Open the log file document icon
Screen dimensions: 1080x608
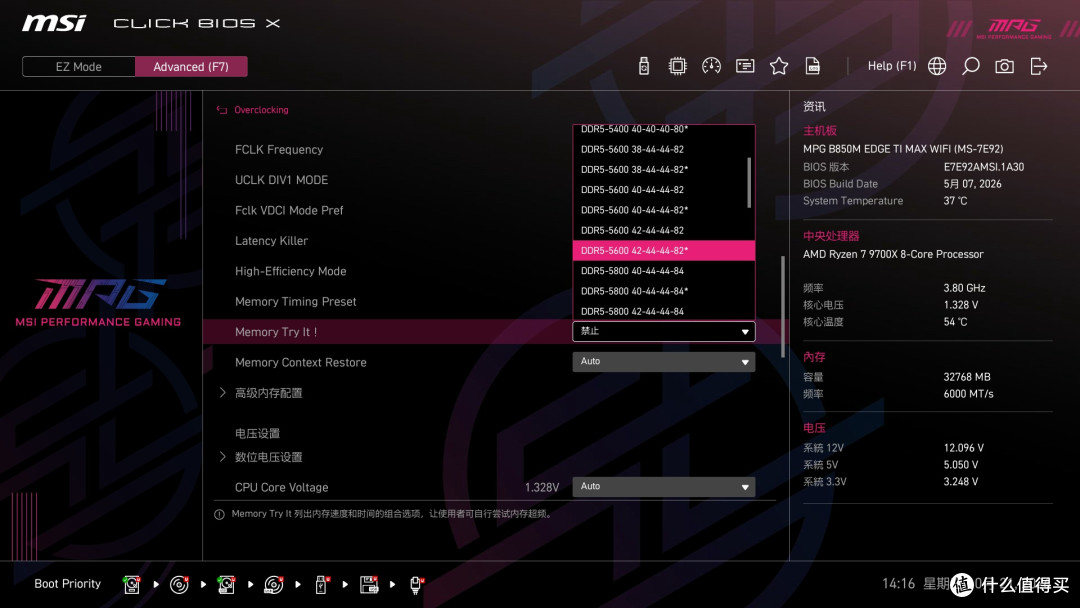click(813, 66)
